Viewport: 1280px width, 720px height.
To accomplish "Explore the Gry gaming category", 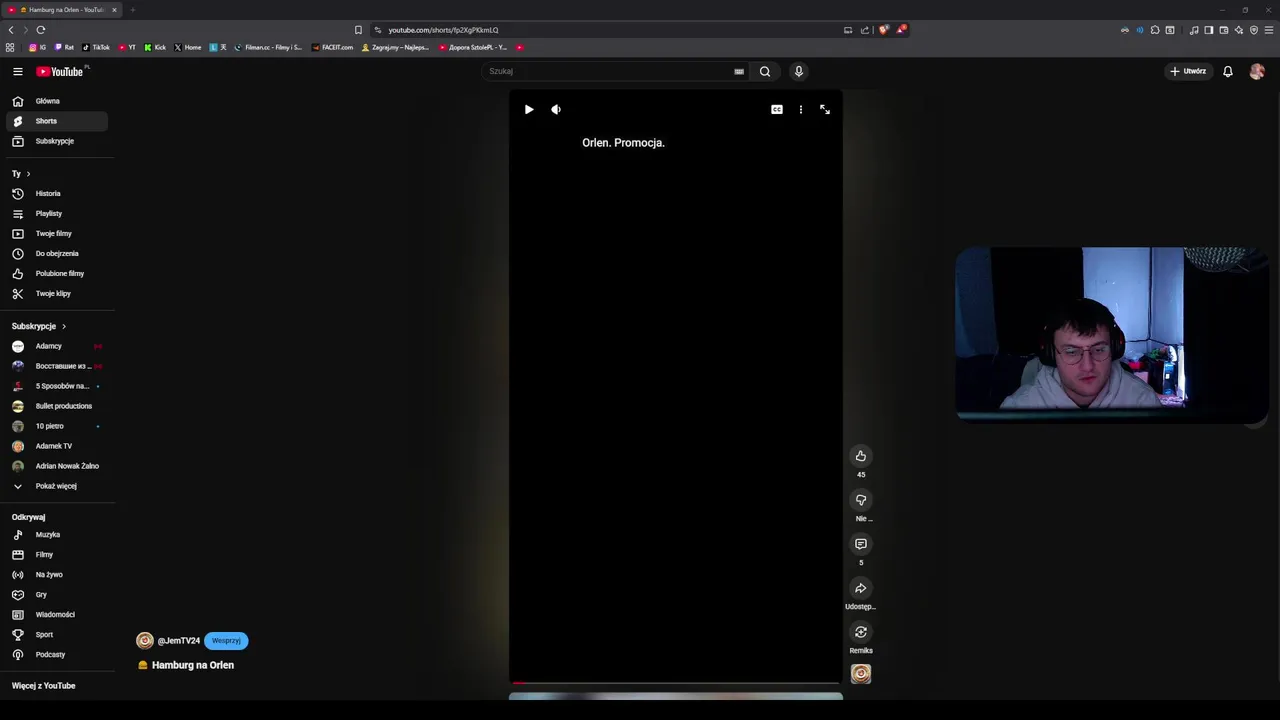I will [56, 595].
